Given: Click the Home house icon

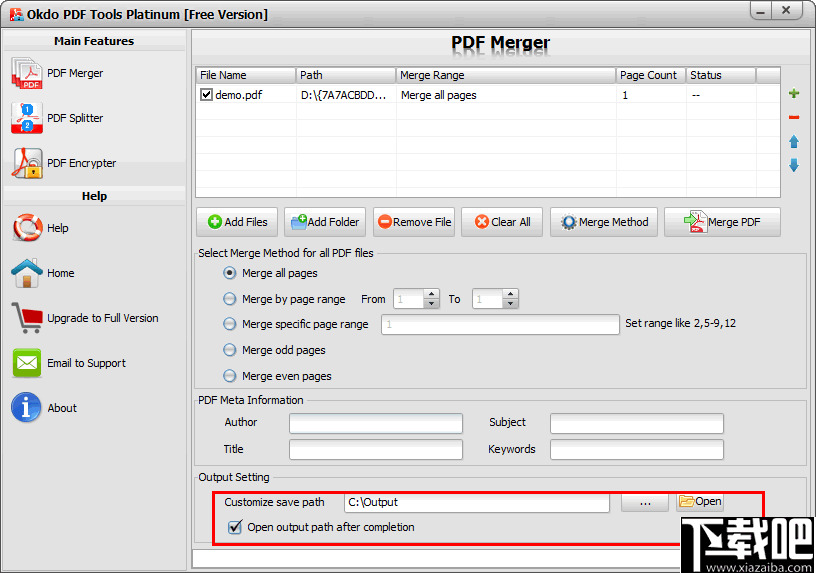Looking at the screenshot, I should click(x=27, y=273).
